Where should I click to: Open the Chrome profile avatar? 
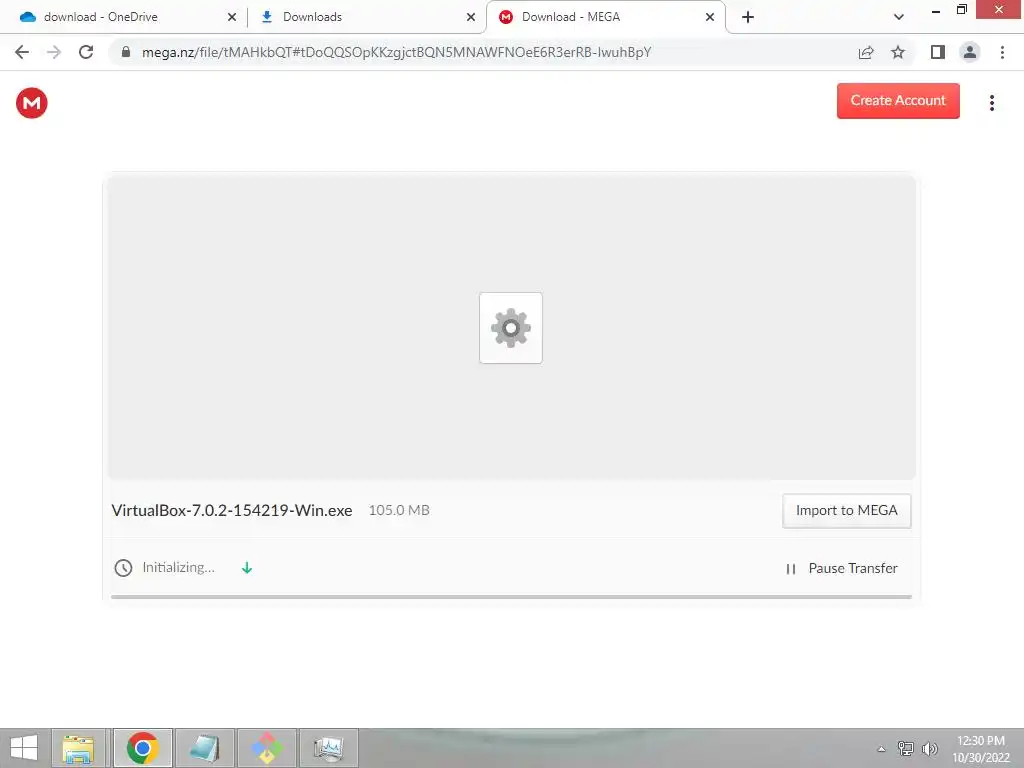point(970,52)
